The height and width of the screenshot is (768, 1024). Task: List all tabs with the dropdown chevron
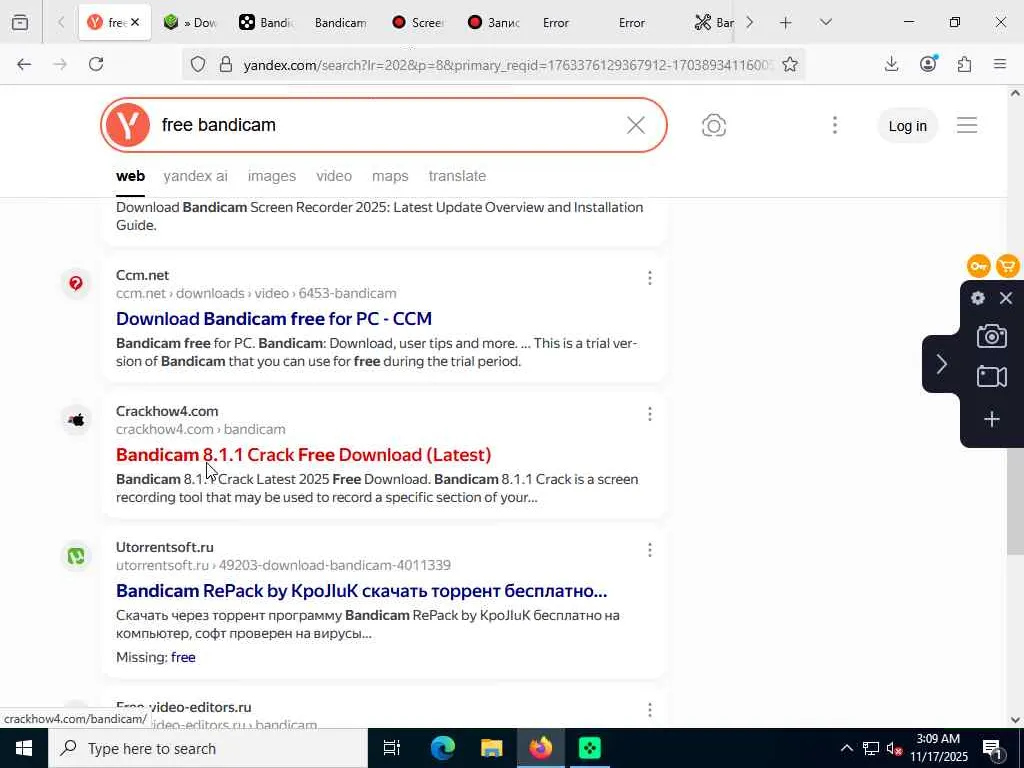click(825, 23)
